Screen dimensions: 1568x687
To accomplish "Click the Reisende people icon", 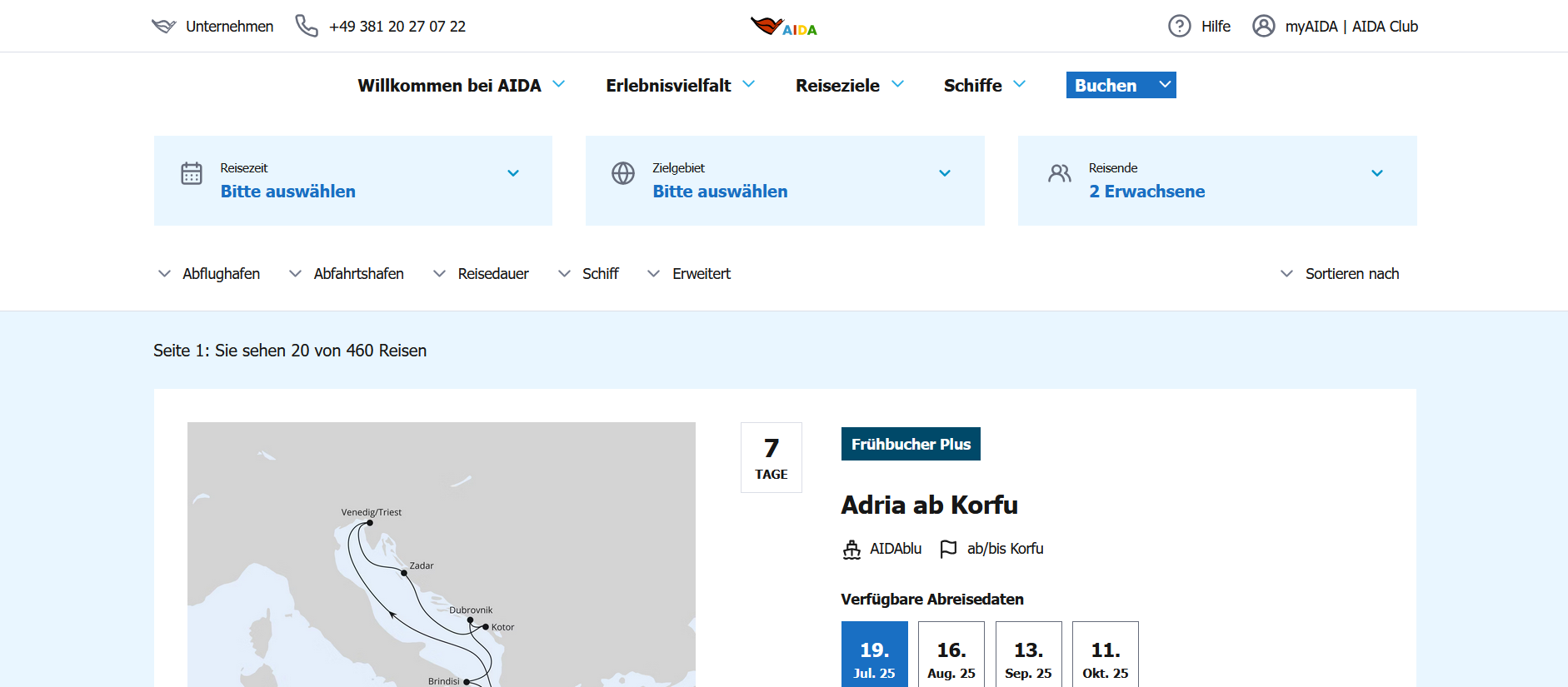I will (1060, 173).
